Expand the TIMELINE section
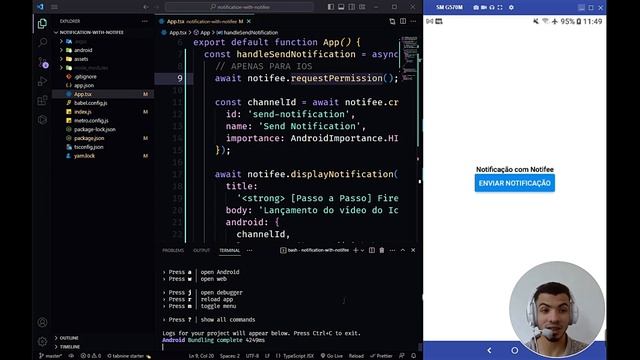Screen dimensions: 640x360 point(70,347)
